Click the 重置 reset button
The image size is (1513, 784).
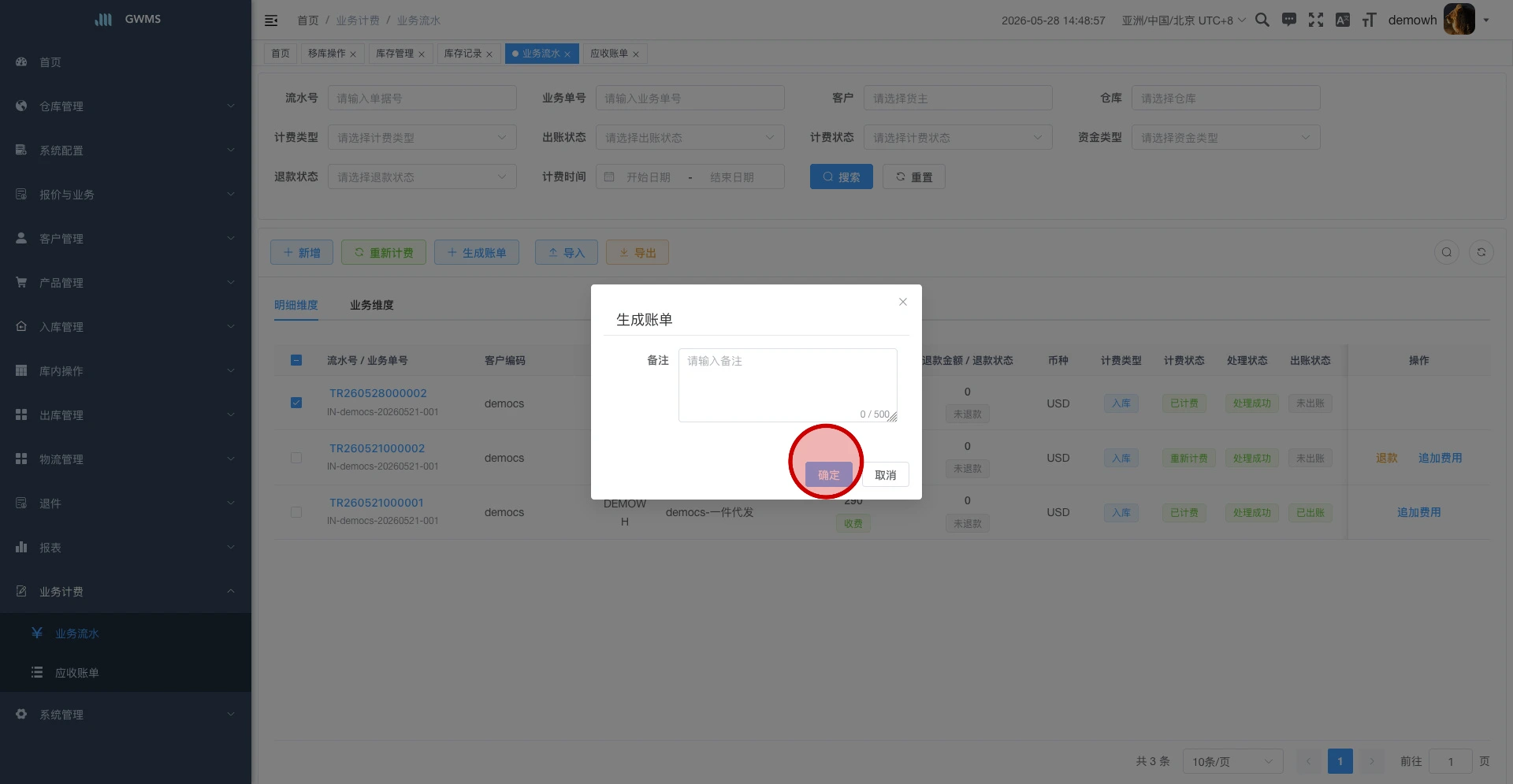(914, 176)
